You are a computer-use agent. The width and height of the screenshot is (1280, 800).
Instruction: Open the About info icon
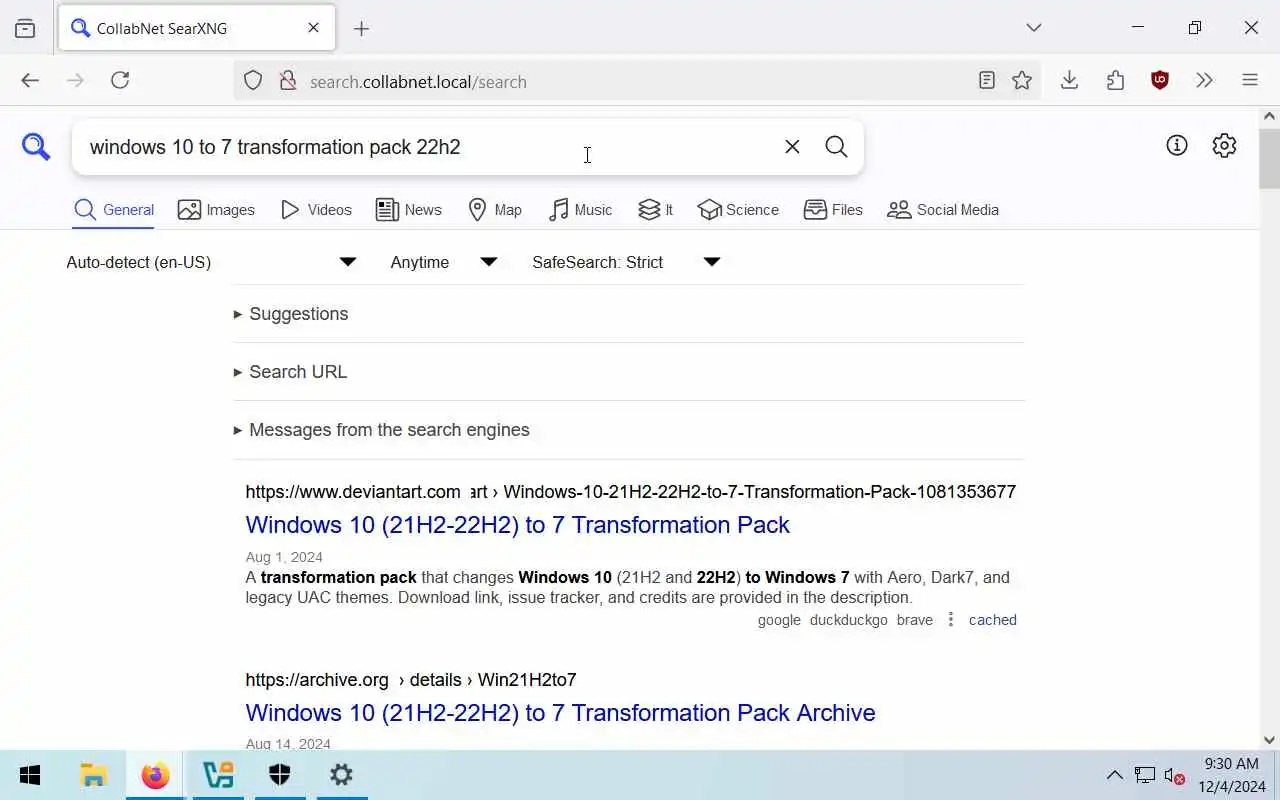coord(1177,146)
